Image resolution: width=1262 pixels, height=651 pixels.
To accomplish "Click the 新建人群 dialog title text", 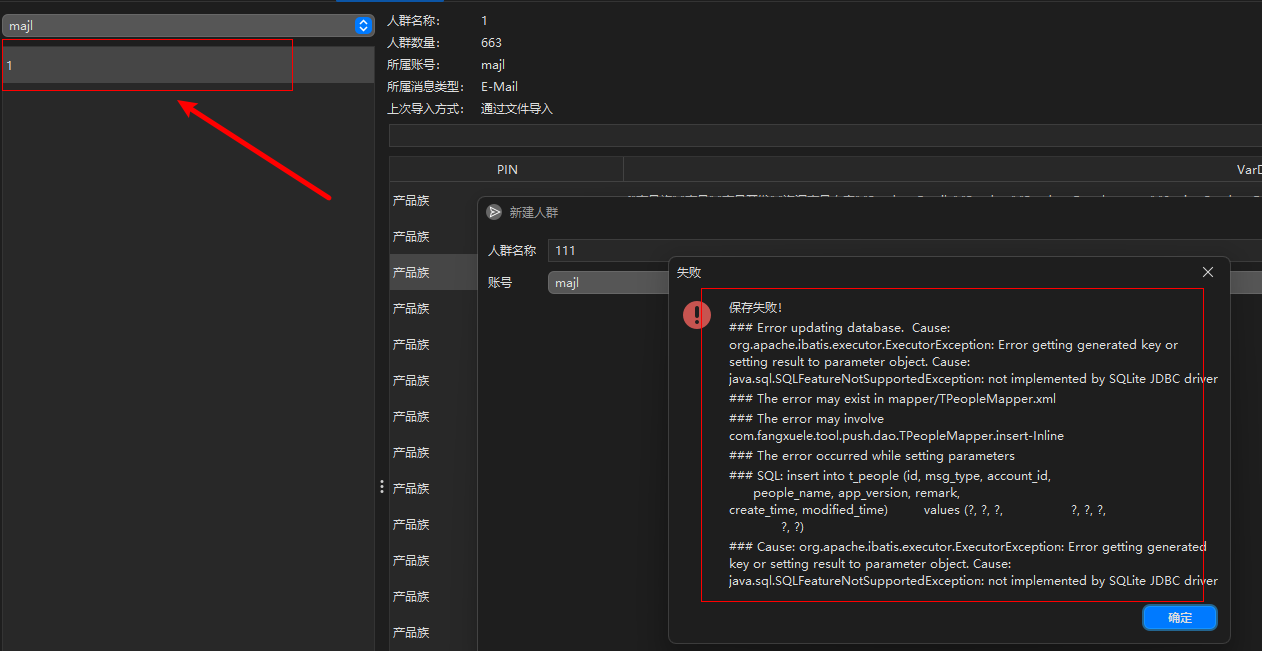I will pyautogui.click(x=534, y=213).
